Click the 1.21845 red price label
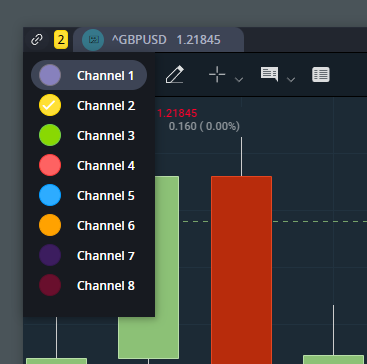 click(177, 113)
